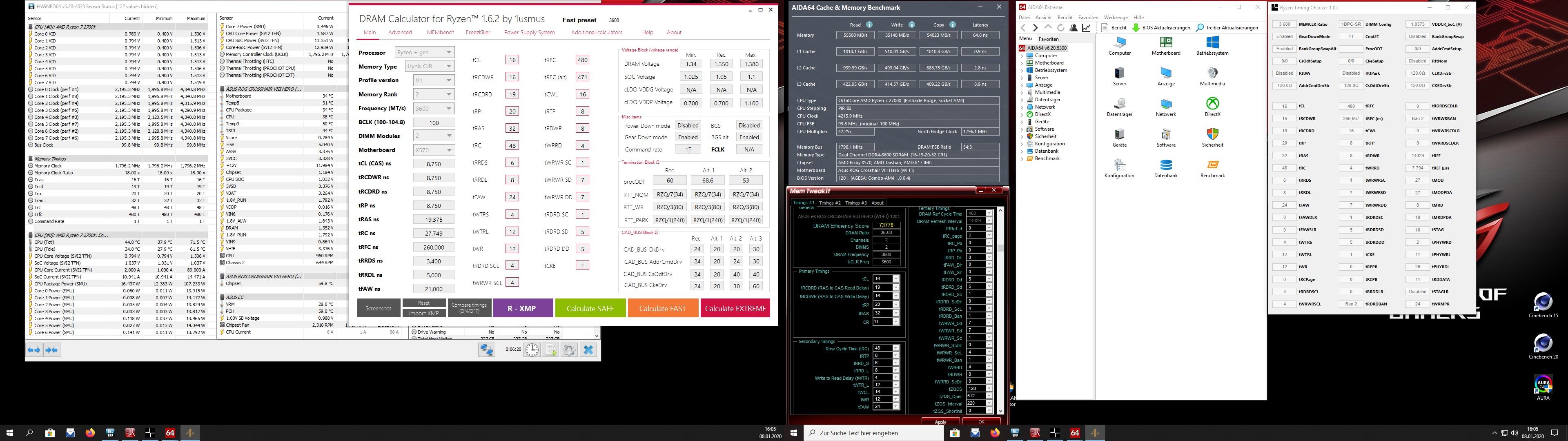This screenshot has height=441, width=1568.
Task: Switch to the Power Supply System tab
Action: pyautogui.click(x=529, y=32)
